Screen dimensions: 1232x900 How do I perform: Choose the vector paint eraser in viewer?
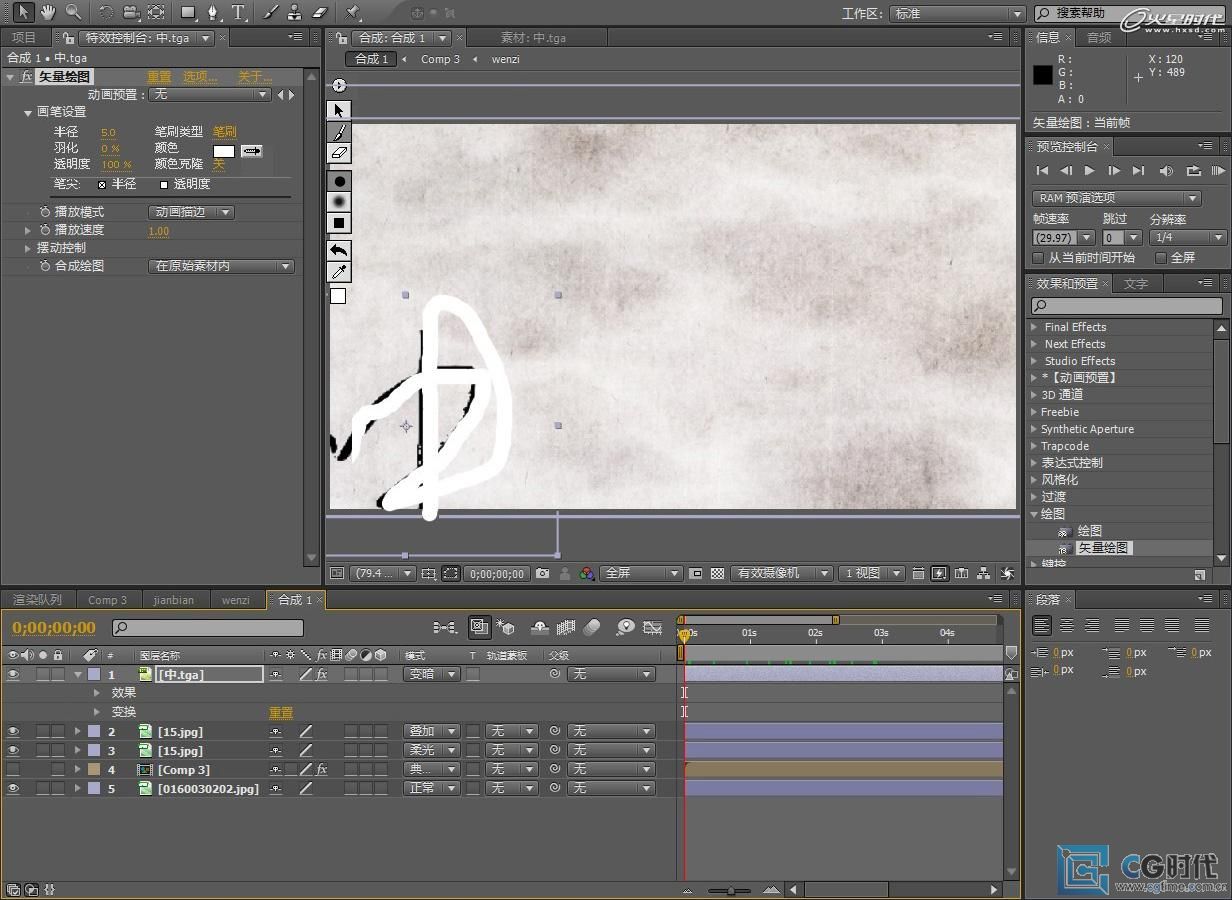tap(339, 153)
